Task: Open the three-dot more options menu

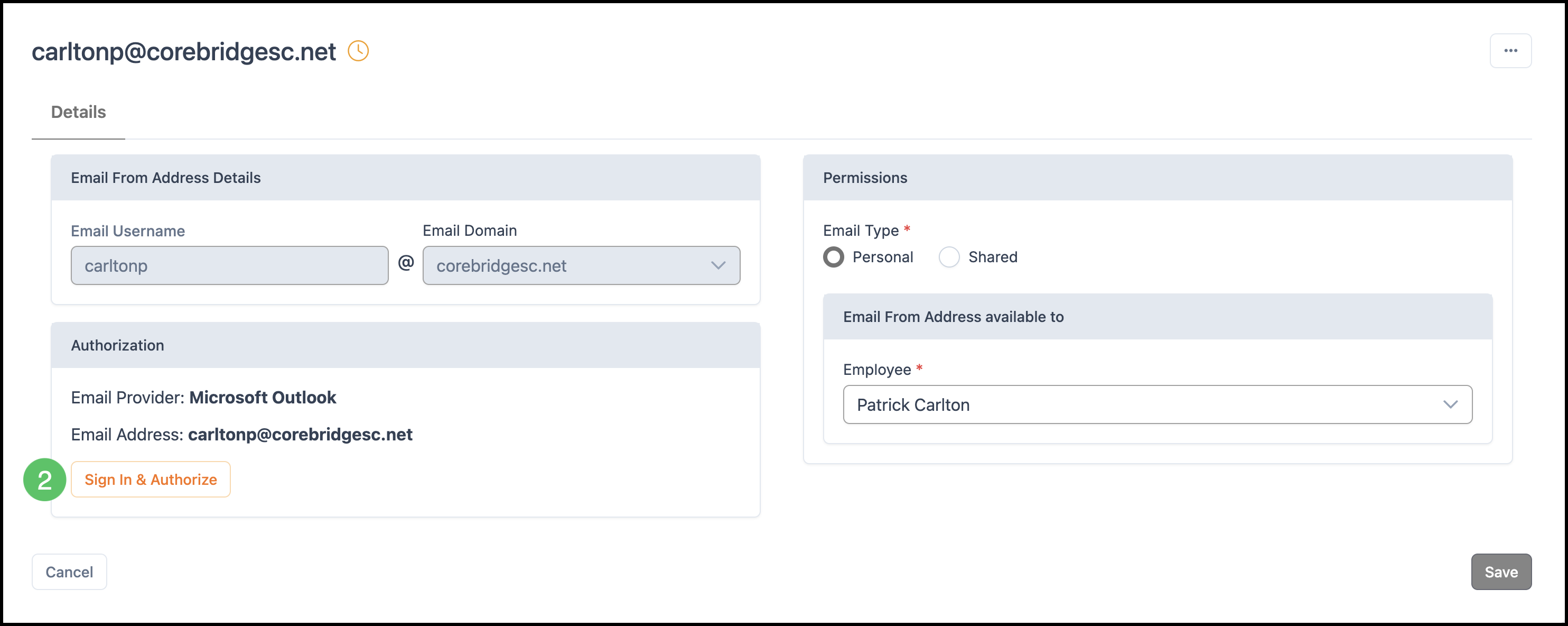Action: 1510,51
